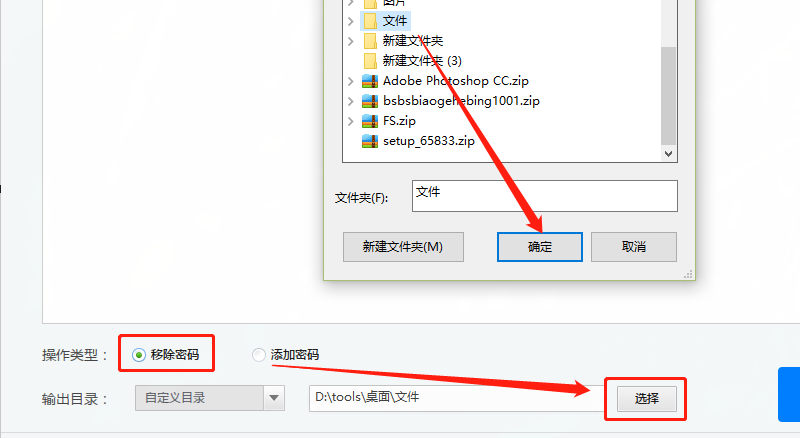Image resolution: width=801 pixels, height=438 pixels.
Task: Open folder browser with 选择 button
Action: (x=647, y=399)
